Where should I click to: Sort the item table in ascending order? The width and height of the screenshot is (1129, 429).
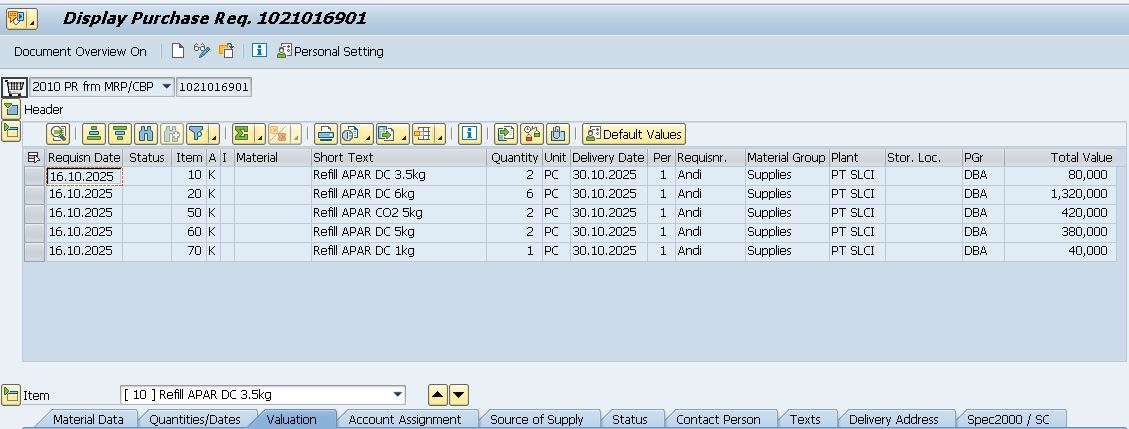[94, 134]
